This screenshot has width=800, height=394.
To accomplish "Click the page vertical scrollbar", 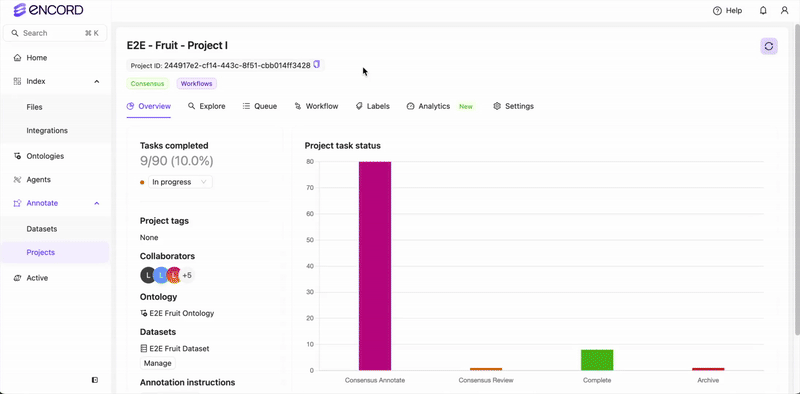I will point(796,179).
